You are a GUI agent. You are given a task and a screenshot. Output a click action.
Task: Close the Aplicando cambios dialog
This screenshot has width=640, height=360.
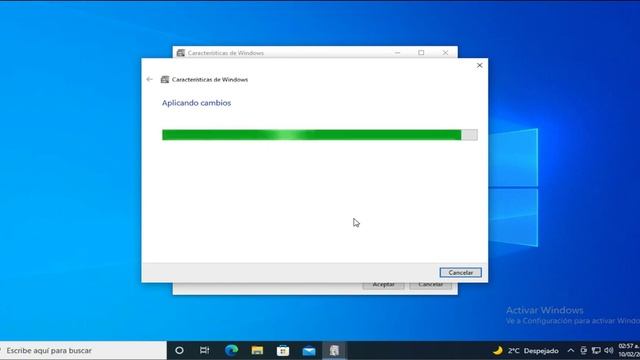click(x=480, y=65)
